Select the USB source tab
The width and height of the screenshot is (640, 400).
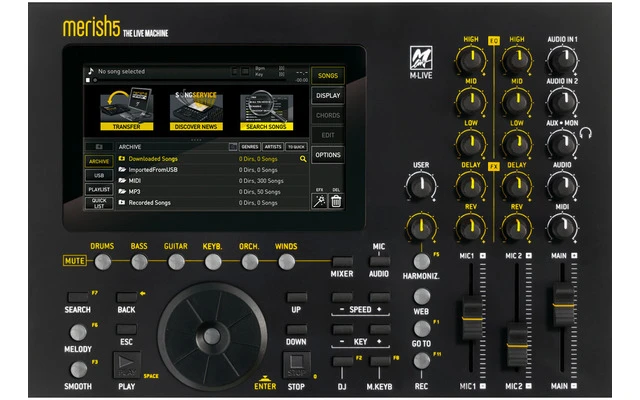[99, 176]
